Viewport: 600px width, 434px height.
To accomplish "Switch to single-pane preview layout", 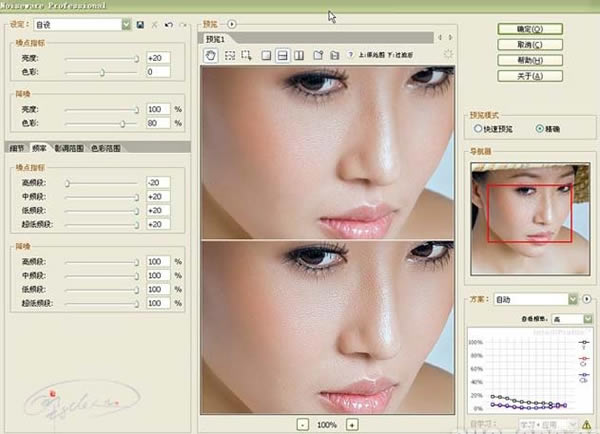I will click(266, 55).
